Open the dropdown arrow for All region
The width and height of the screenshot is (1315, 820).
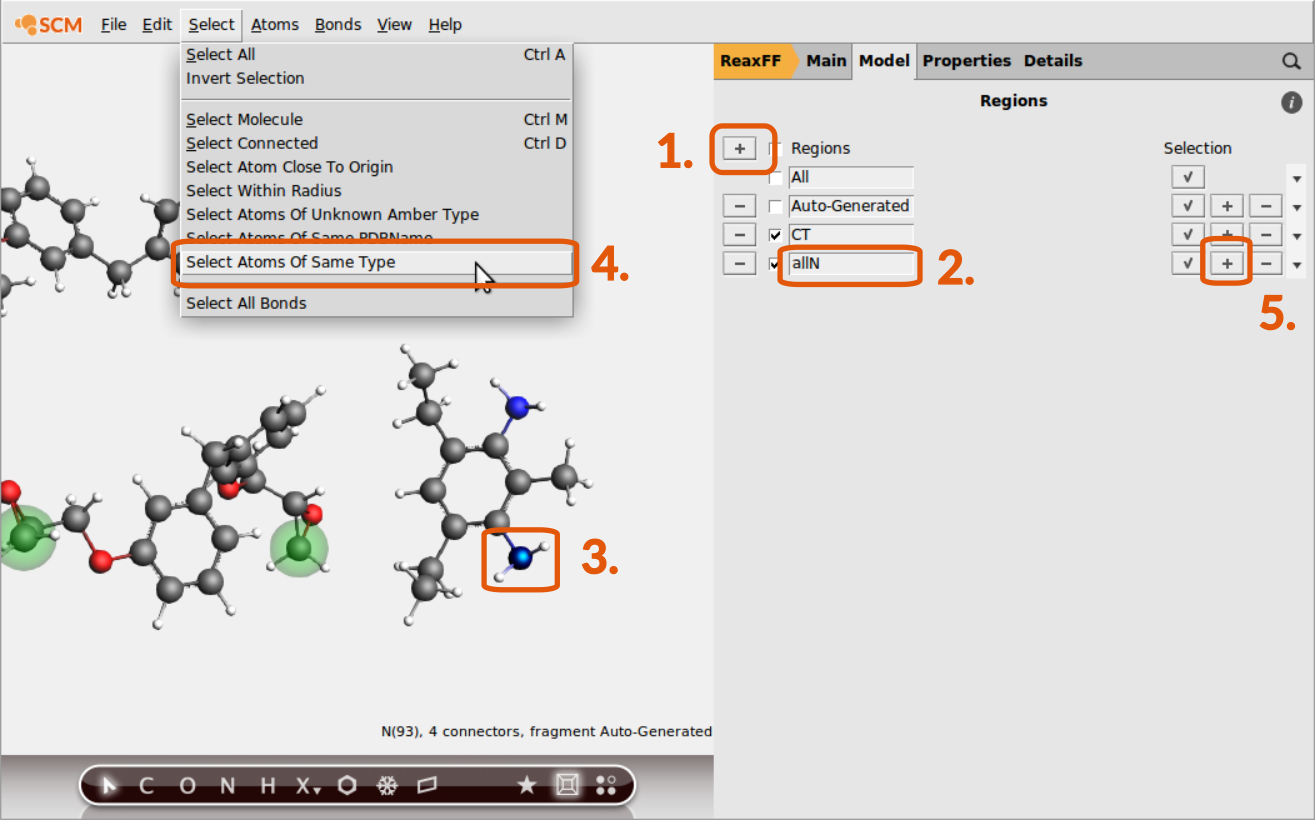[1297, 179]
